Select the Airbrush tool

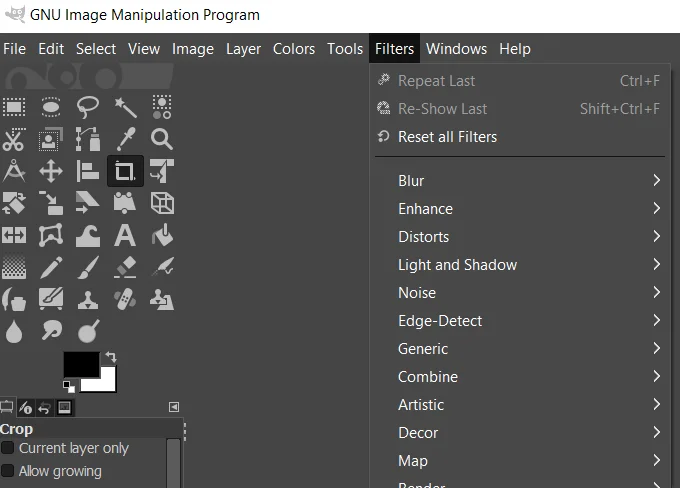(x=162, y=267)
